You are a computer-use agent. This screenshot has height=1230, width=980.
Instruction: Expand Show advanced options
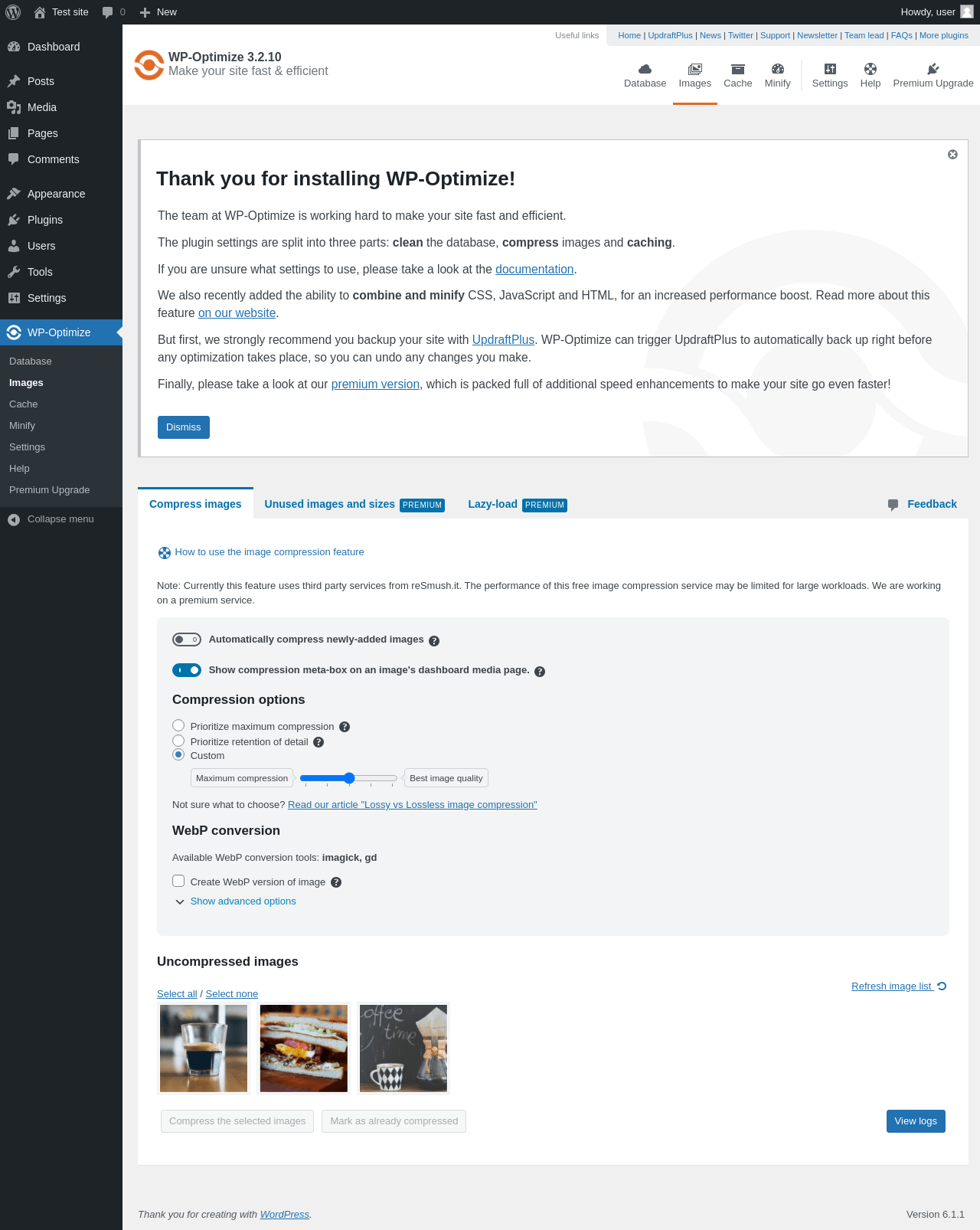243,901
